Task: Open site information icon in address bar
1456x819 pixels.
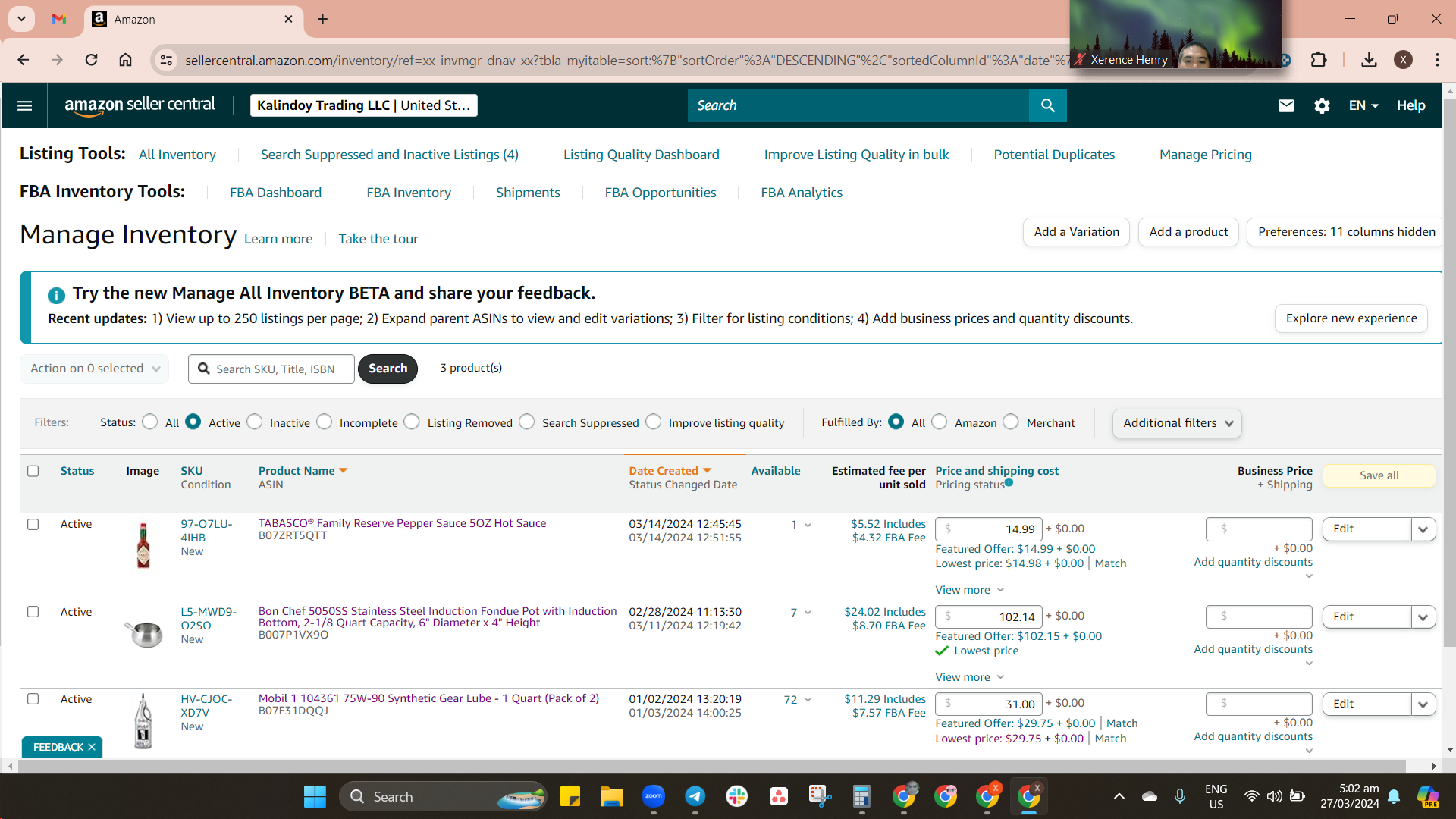Action: pyautogui.click(x=166, y=60)
